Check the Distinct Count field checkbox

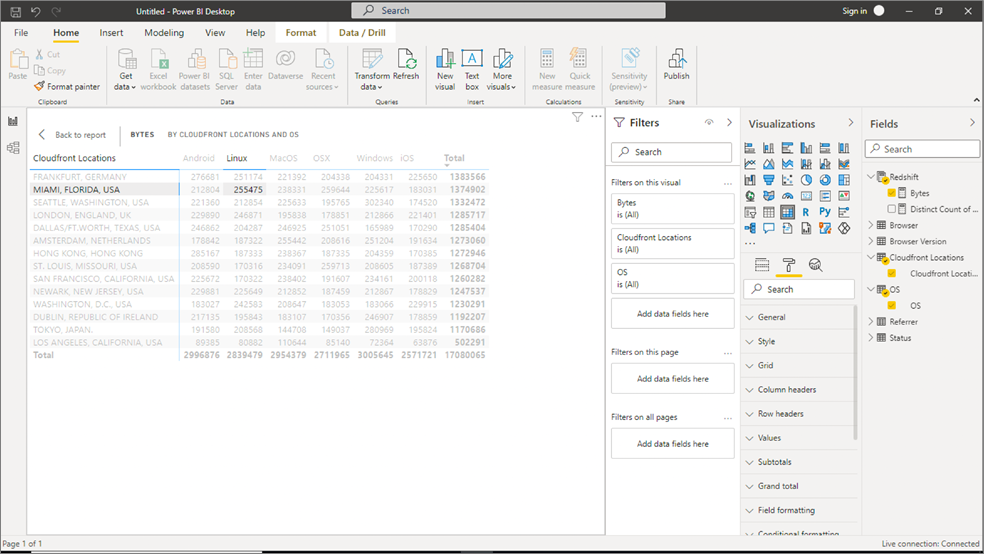coord(892,209)
